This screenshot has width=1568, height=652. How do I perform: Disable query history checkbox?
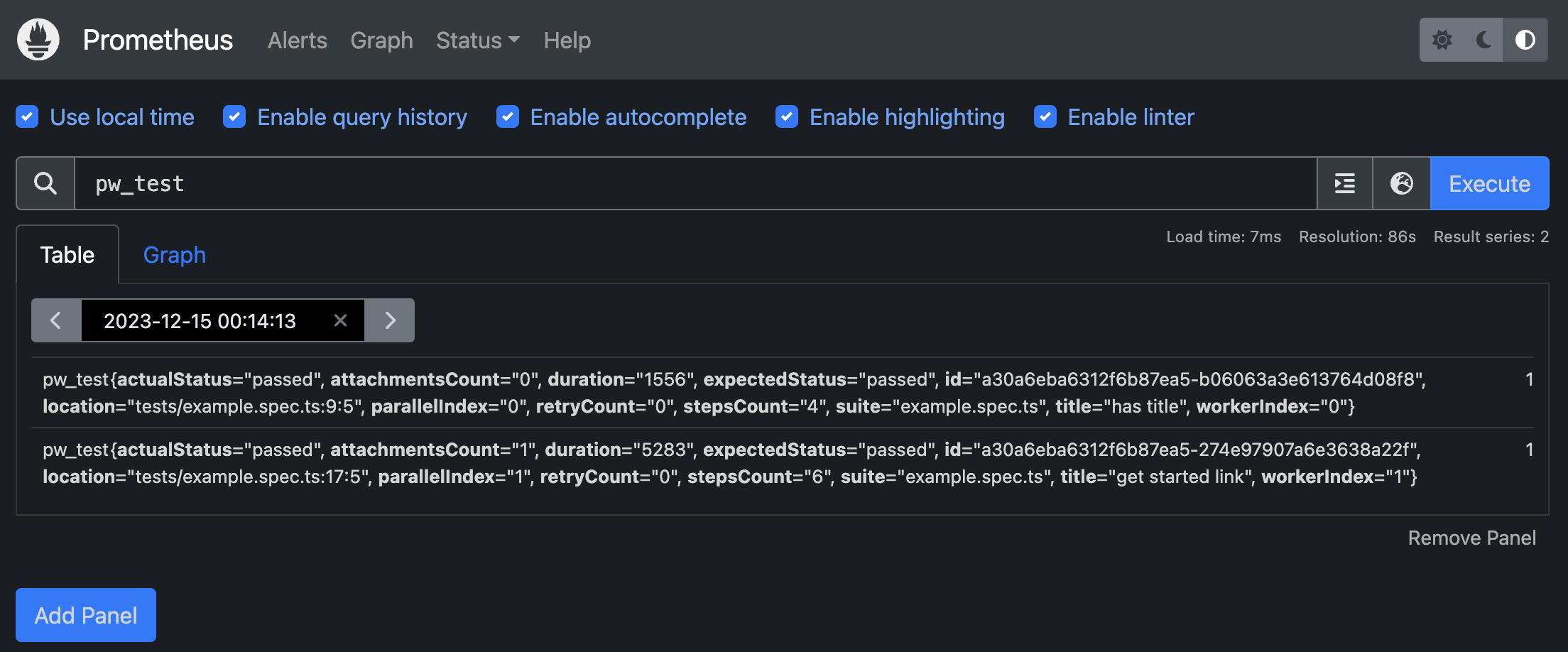tap(234, 116)
